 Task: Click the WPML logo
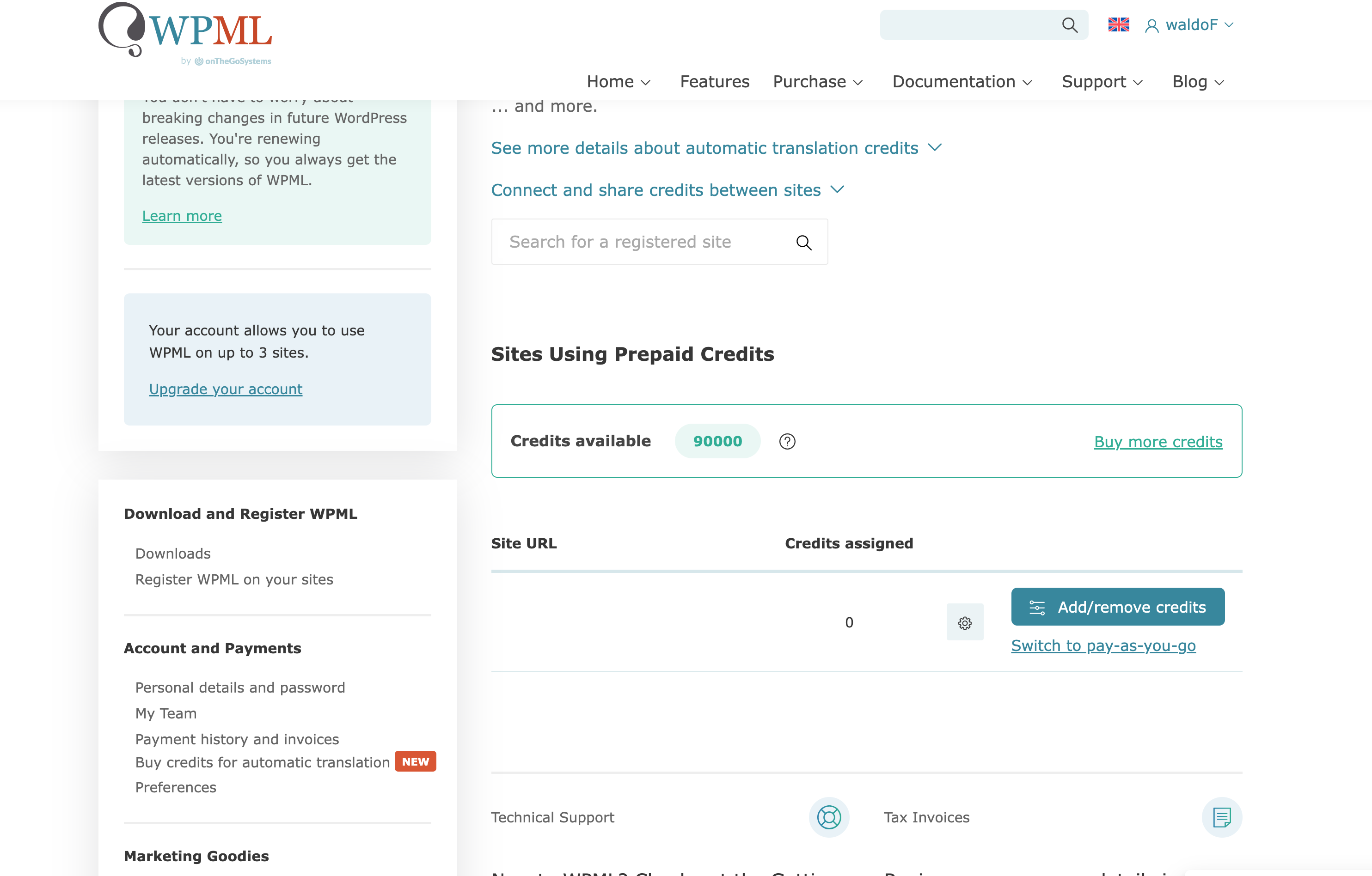[x=185, y=34]
